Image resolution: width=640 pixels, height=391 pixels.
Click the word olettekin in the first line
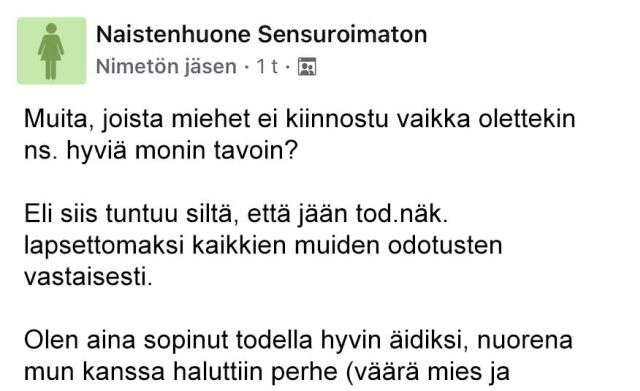527,119
